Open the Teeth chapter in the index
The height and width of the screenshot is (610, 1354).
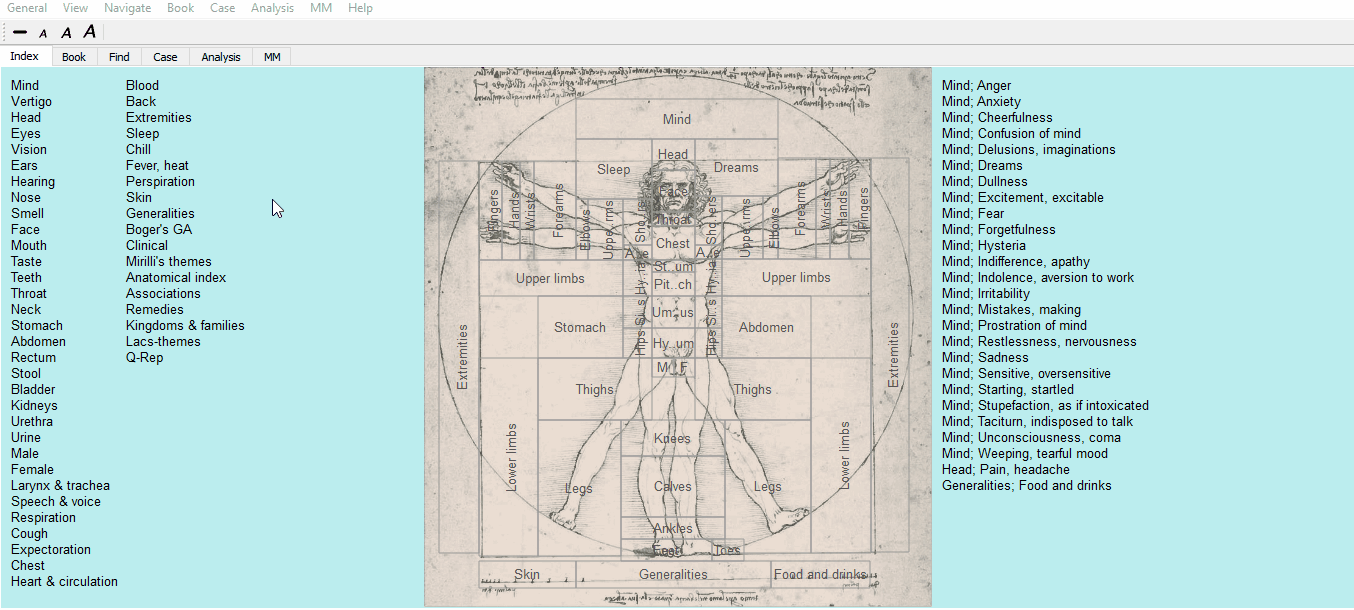pos(27,278)
